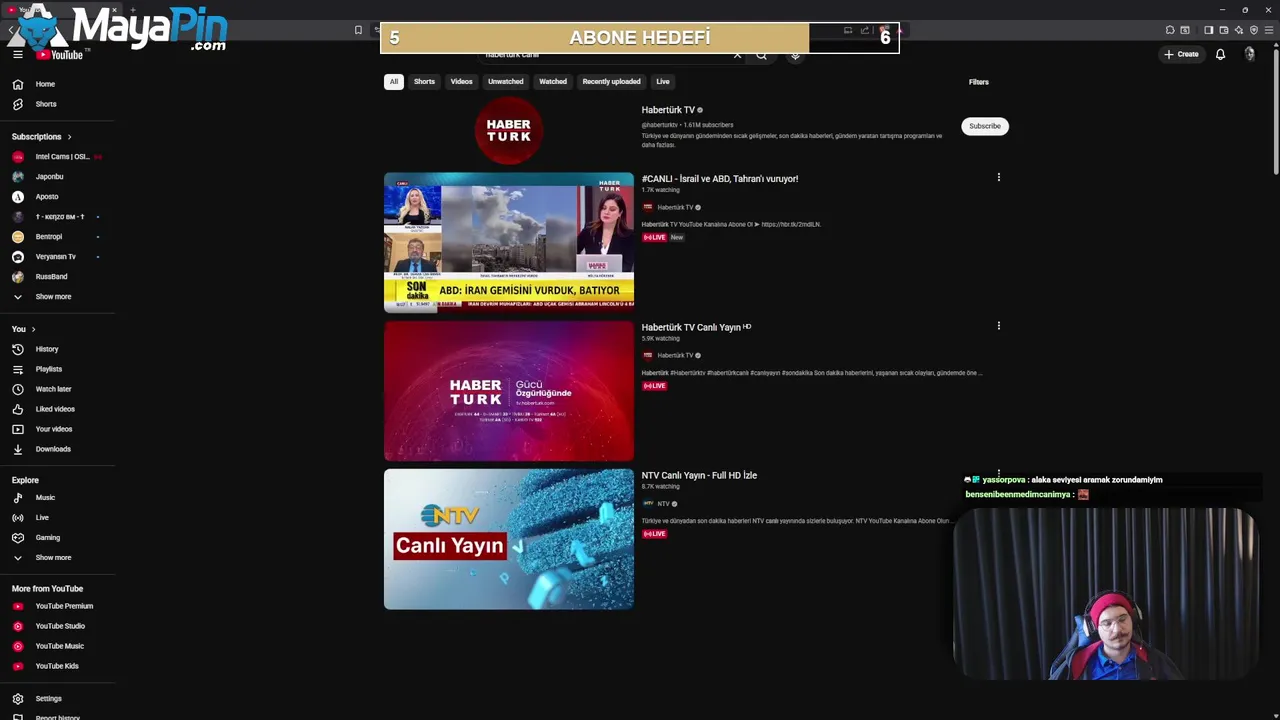This screenshot has width=1280, height=720.
Task: Open Liked videos list
Action: coord(57,409)
